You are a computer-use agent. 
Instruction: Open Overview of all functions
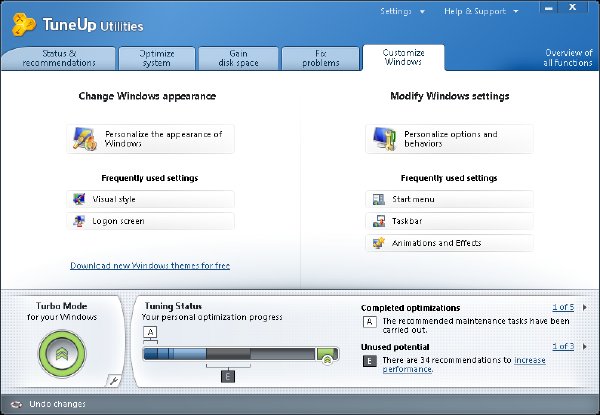click(x=568, y=58)
